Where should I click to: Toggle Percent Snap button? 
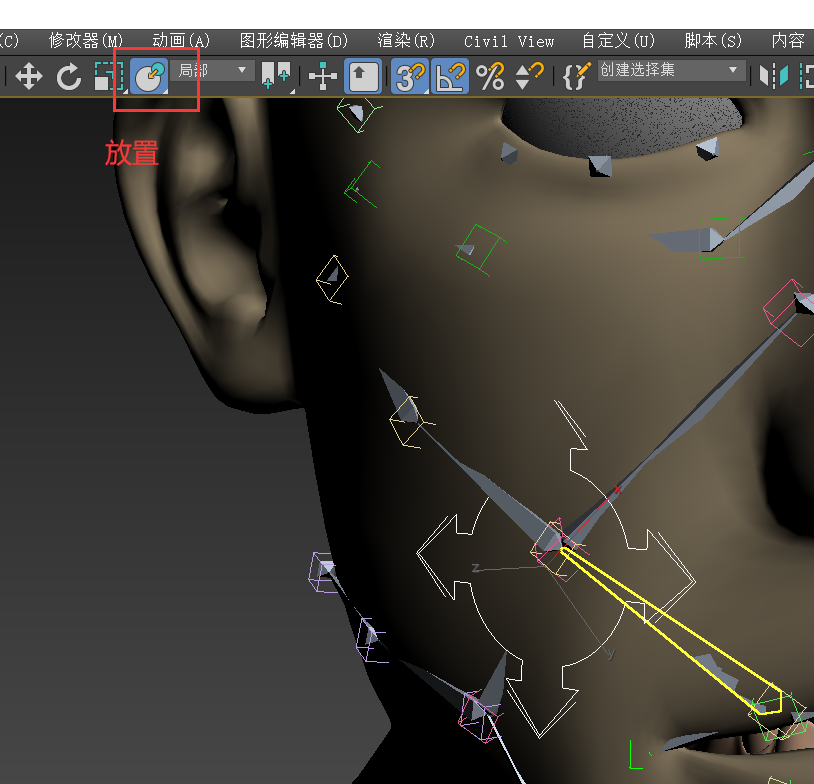[x=490, y=76]
